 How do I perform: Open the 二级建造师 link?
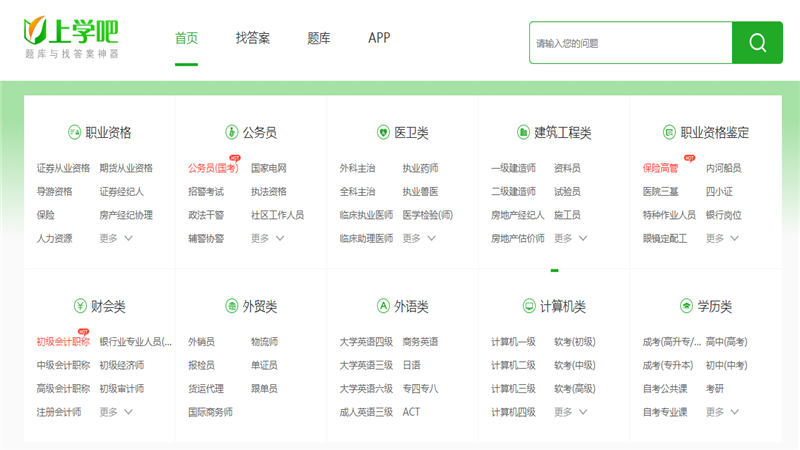[513, 191]
